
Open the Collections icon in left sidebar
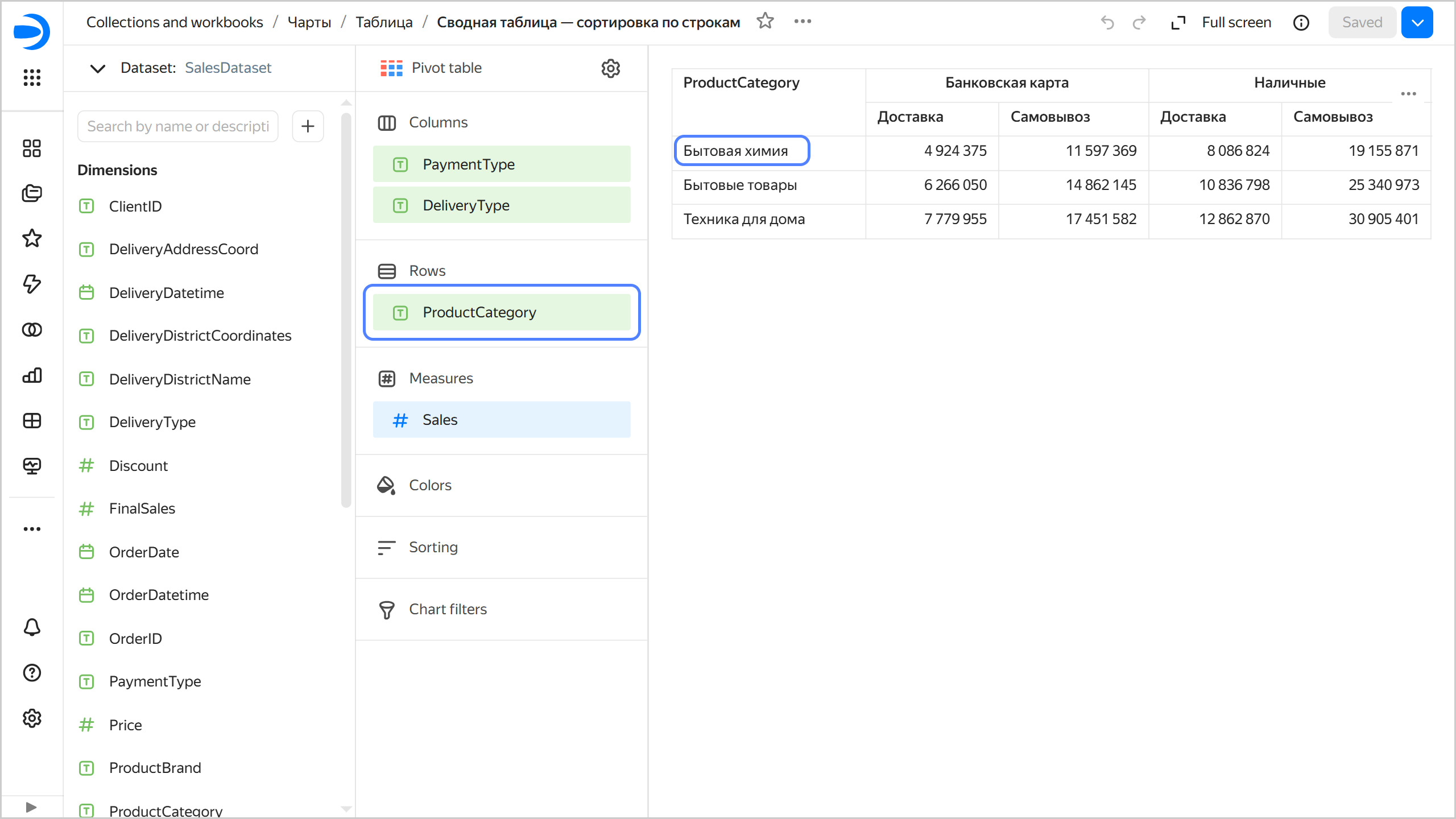(32, 193)
